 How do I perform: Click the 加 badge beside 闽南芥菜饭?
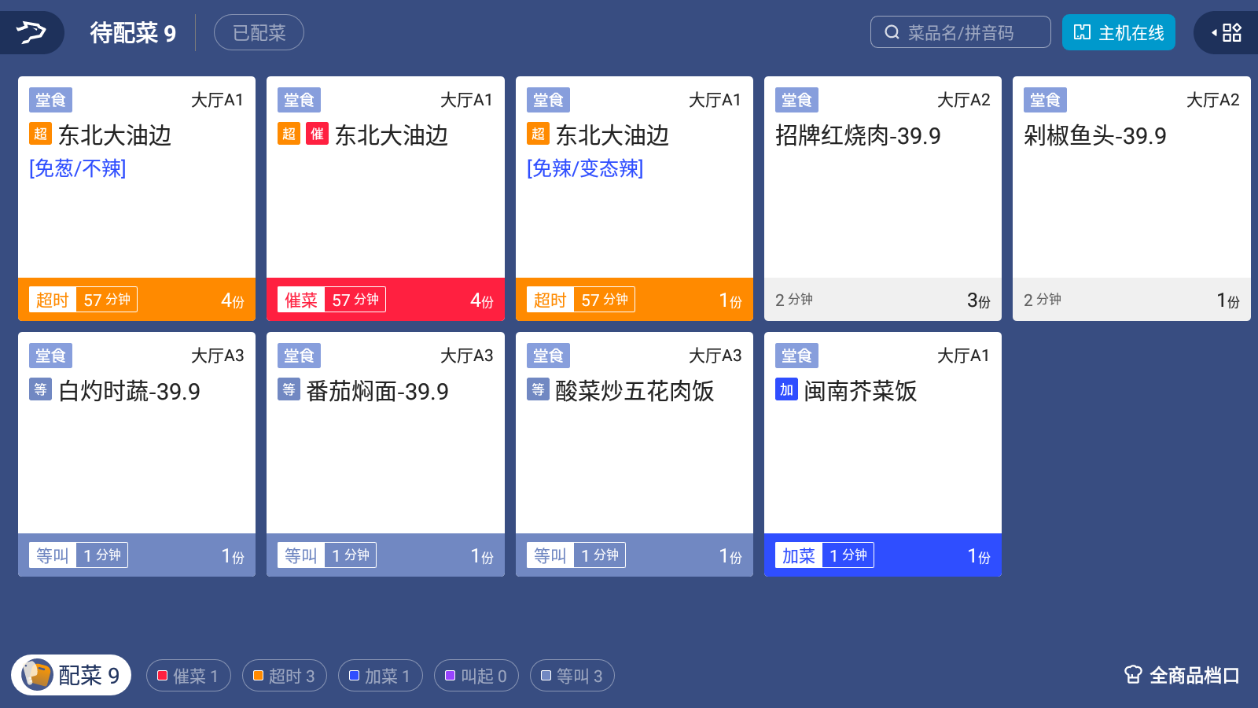786,390
